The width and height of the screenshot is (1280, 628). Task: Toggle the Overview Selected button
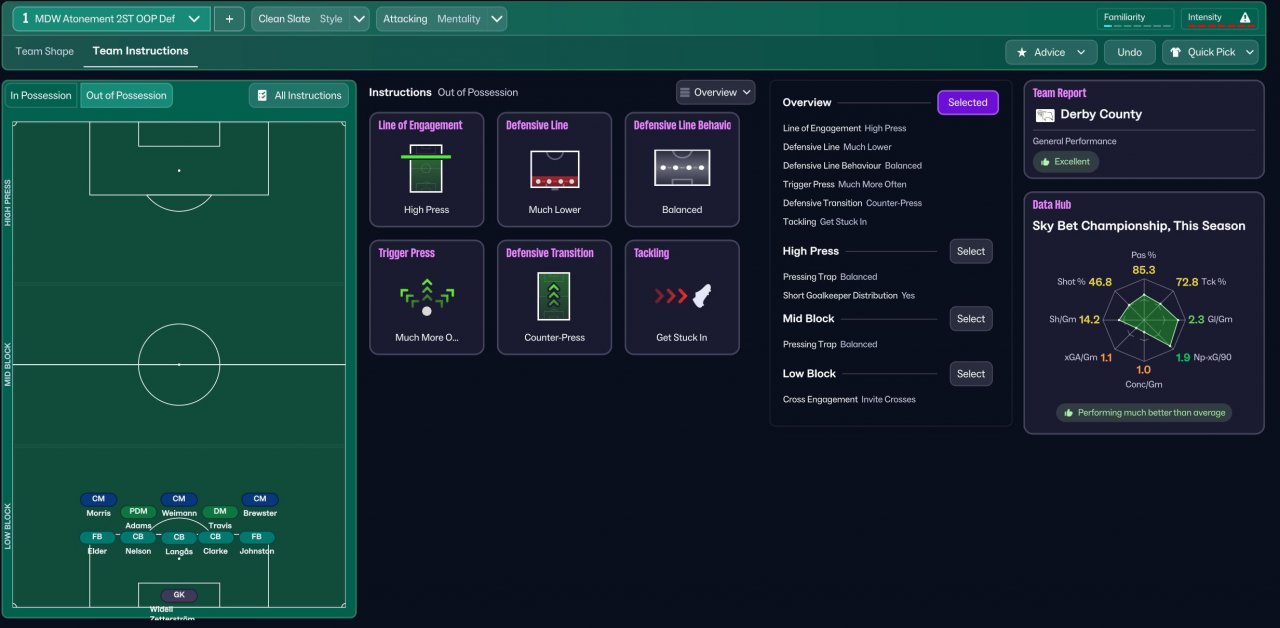pos(967,102)
